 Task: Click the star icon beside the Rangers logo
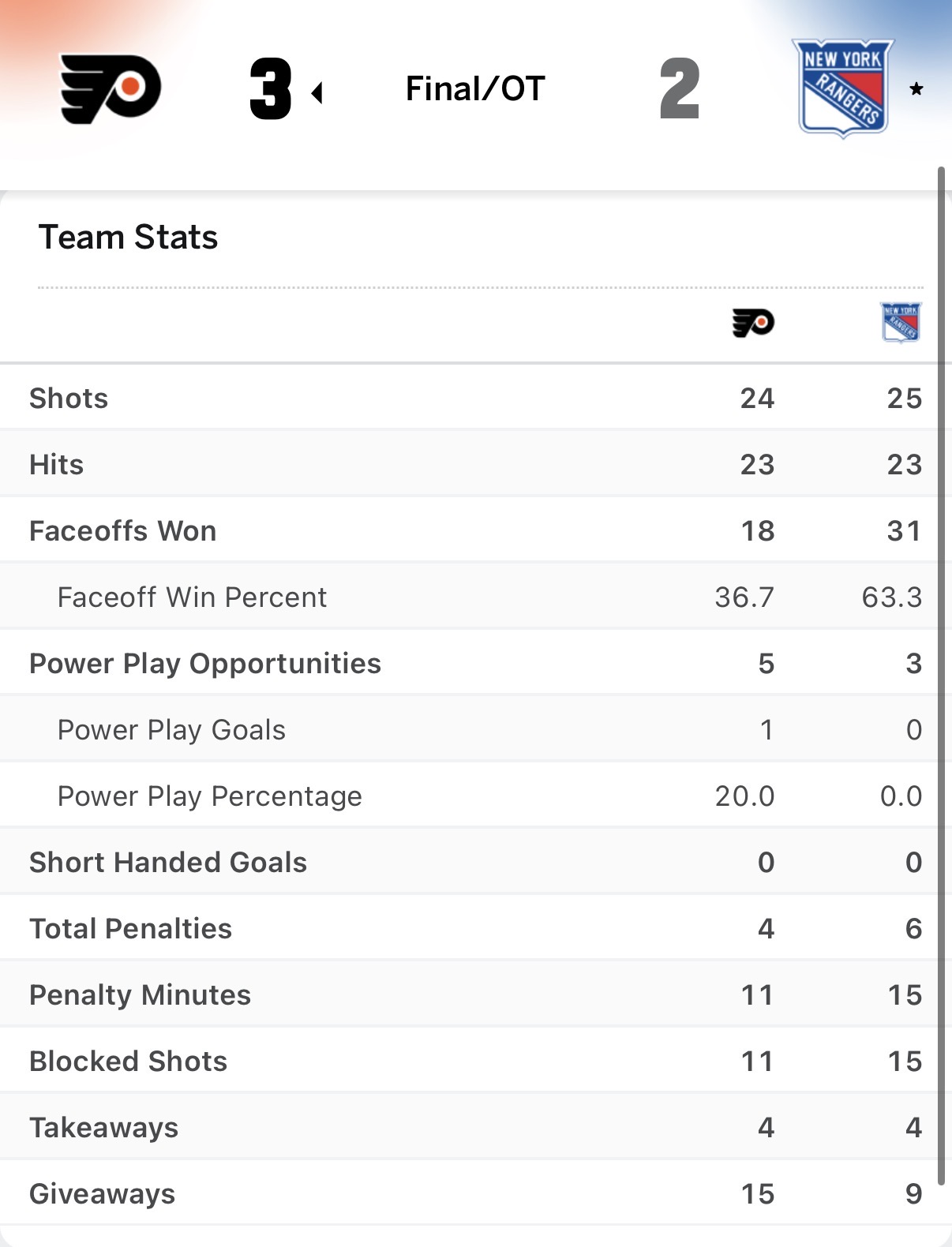(916, 89)
